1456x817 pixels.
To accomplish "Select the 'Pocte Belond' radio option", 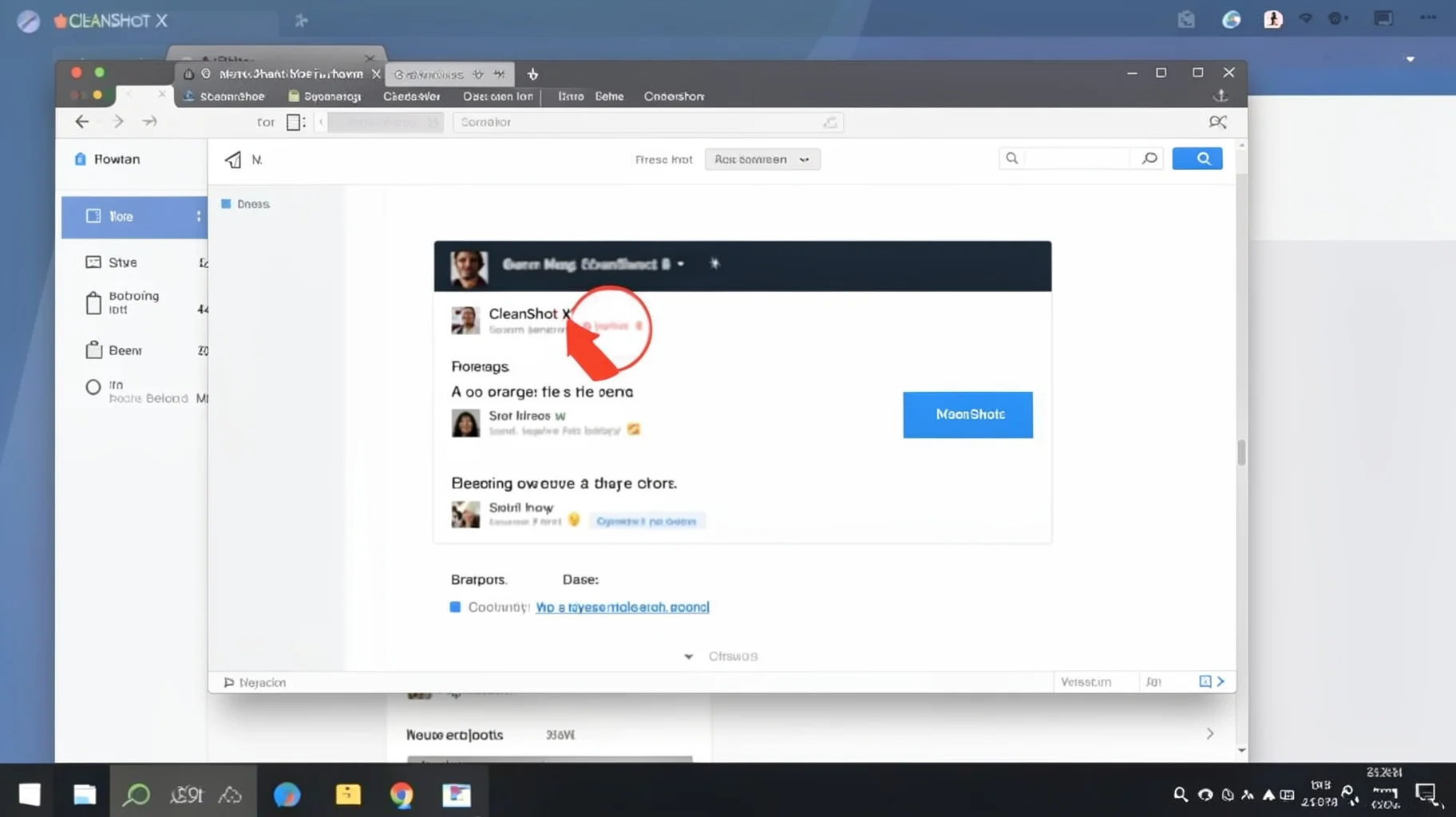I will pyautogui.click(x=93, y=388).
